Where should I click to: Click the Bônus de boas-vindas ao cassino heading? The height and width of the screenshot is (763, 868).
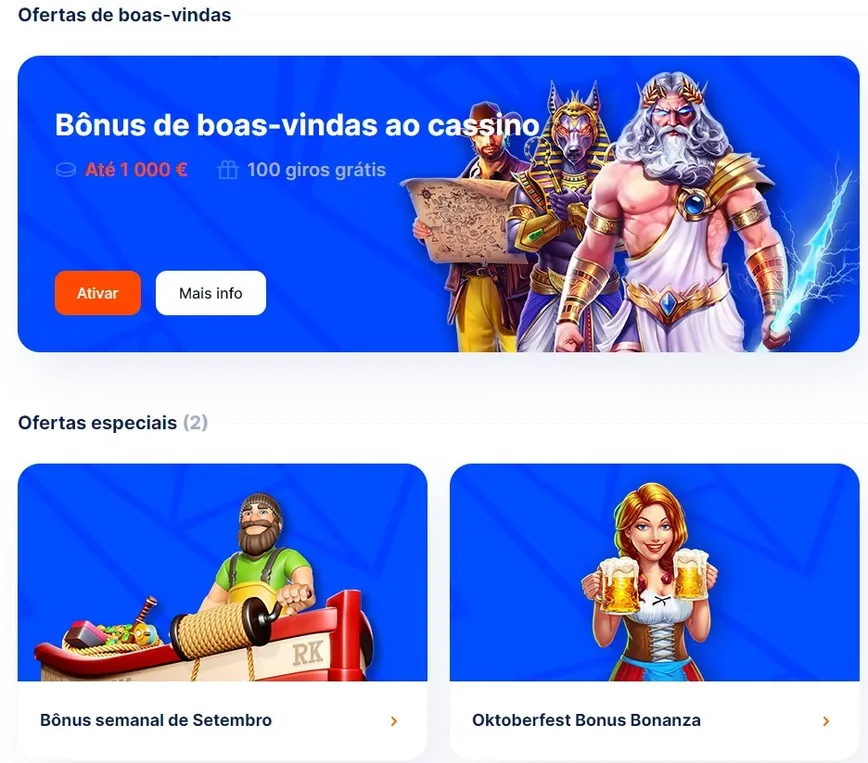(x=297, y=125)
